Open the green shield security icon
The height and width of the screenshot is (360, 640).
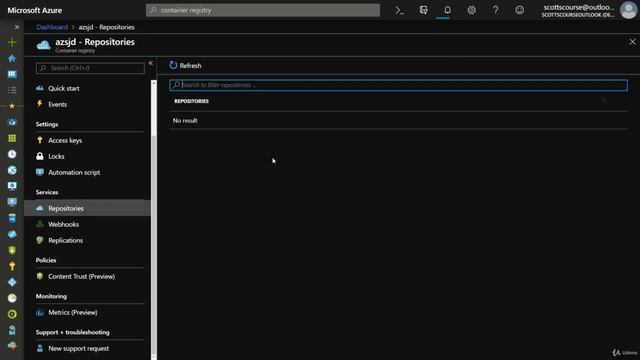point(12,250)
